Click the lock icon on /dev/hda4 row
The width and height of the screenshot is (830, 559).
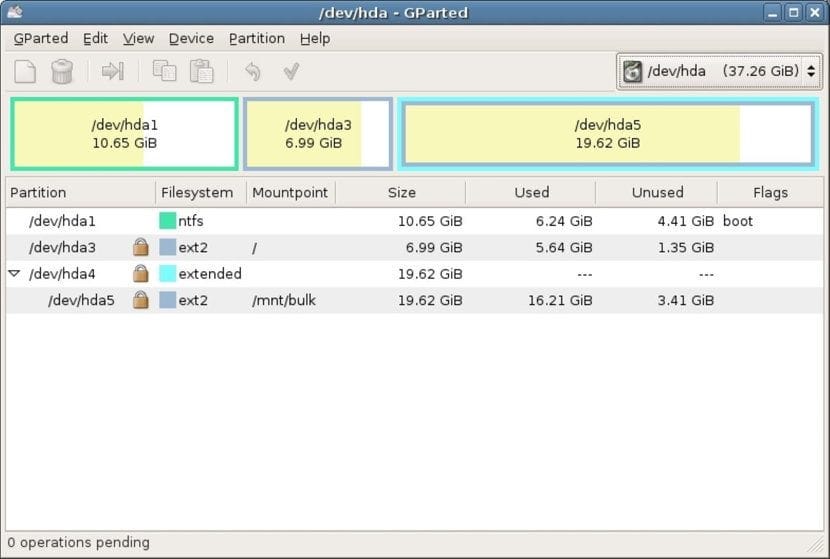tap(140, 274)
